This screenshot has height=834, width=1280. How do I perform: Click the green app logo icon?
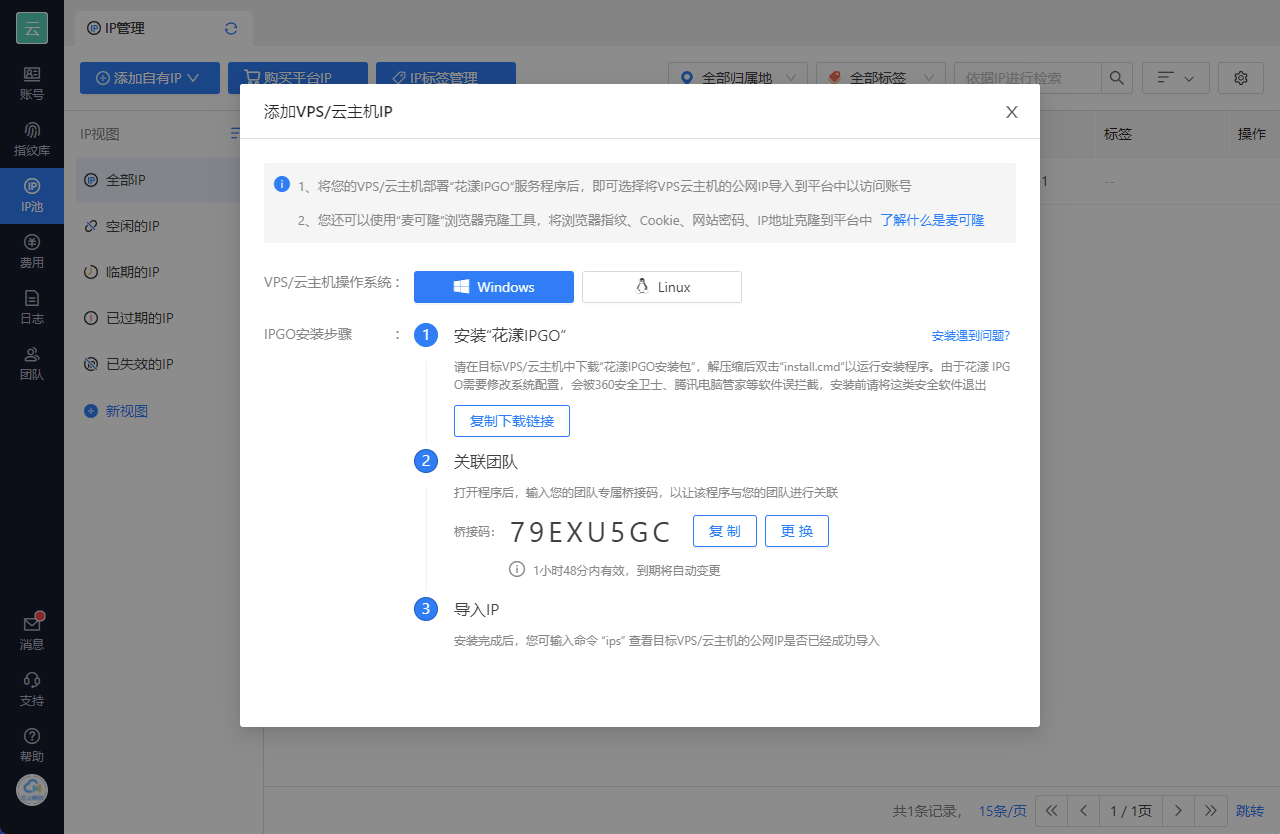click(x=32, y=28)
